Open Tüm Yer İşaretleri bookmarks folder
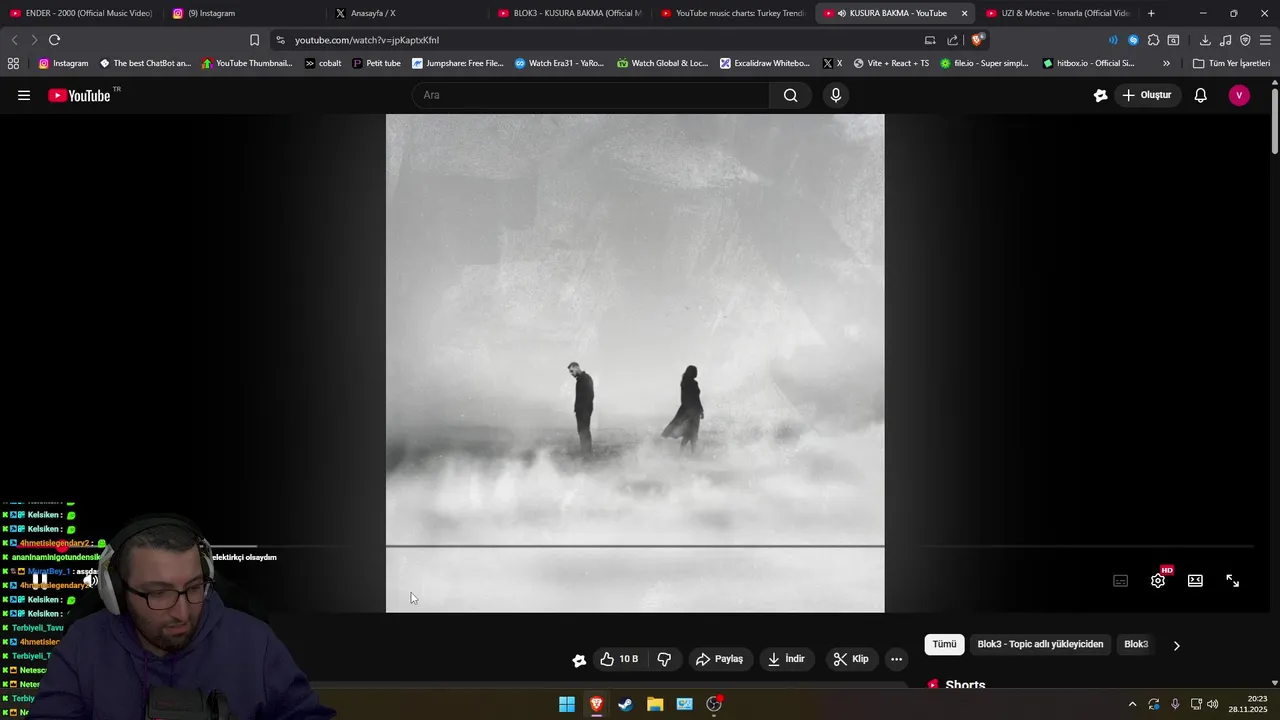 pyautogui.click(x=1231, y=63)
